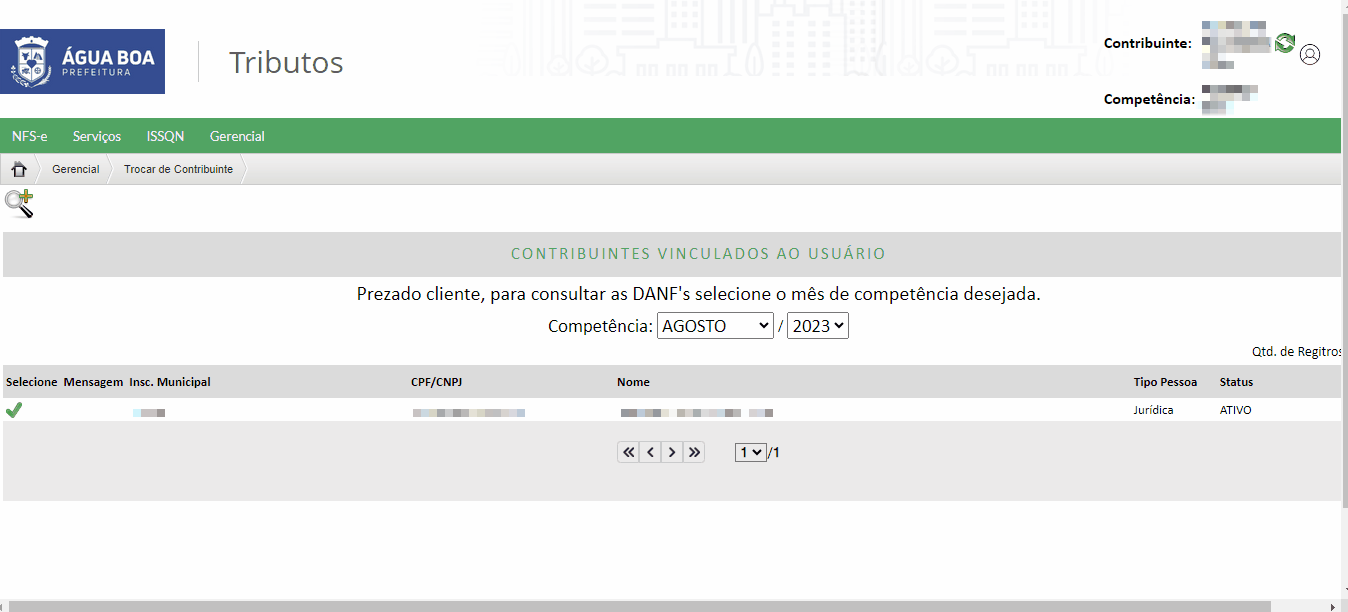The width and height of the screenshot is (1348, 612).
Task: Click the Água Boa Prefeitura logo
Action: tap(82, 62)
